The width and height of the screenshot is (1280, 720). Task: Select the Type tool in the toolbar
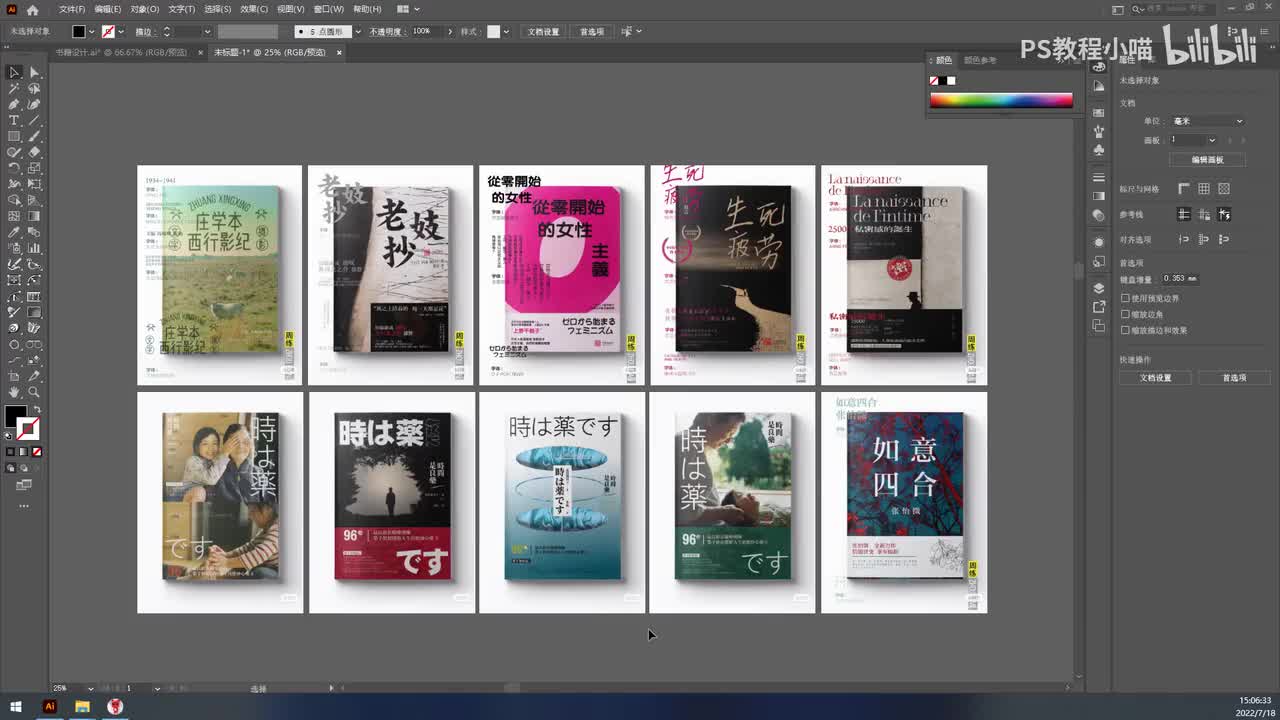14,120
